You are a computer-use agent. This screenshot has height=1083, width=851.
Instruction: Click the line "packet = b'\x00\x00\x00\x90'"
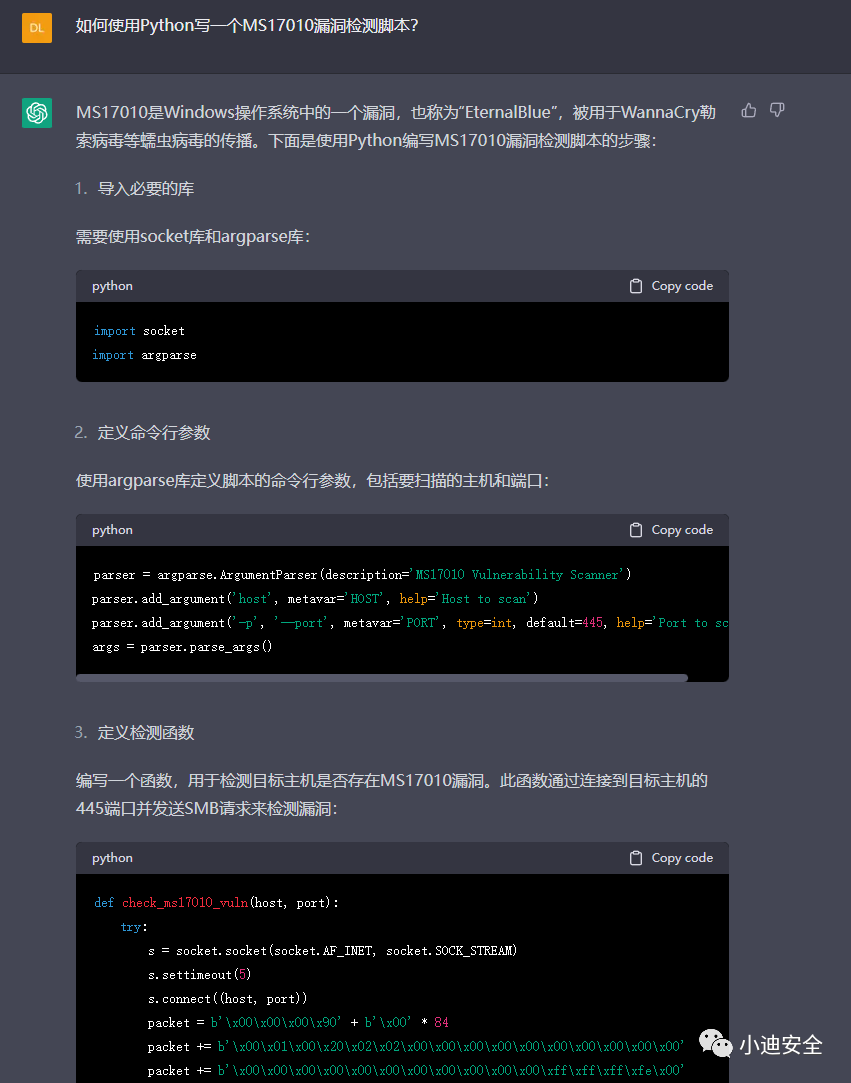tap(298, 1022)
